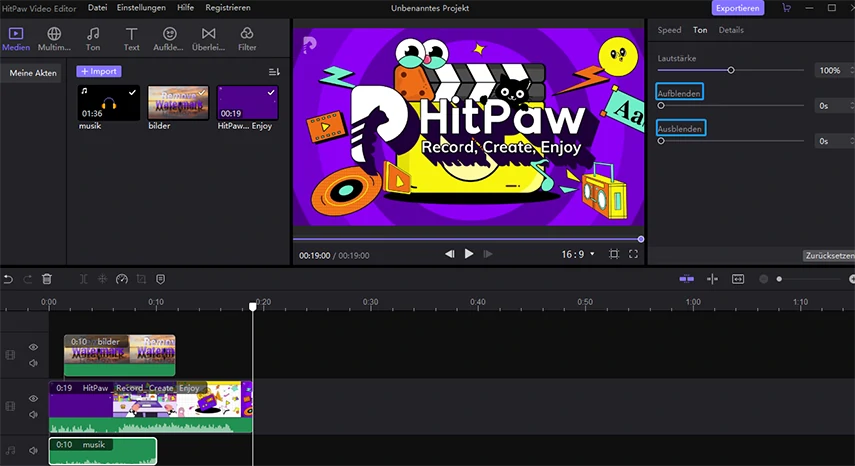Image resolution: width=855 pixels, height=466 pixels.
Task: Click the Exportieren button
Action: click(x=738, y=8)
